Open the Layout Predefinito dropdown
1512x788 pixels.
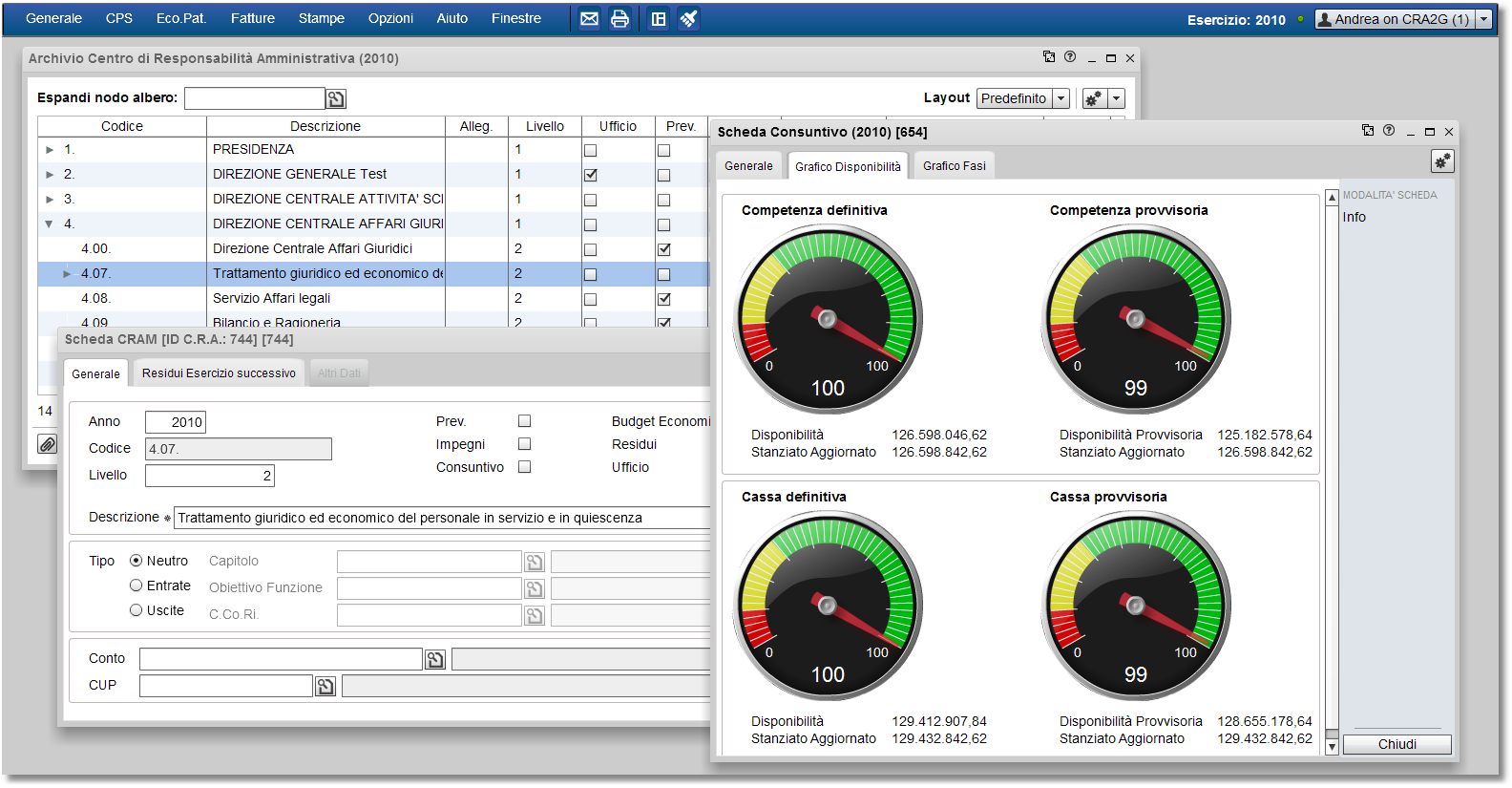click(x=1060, y=98)
